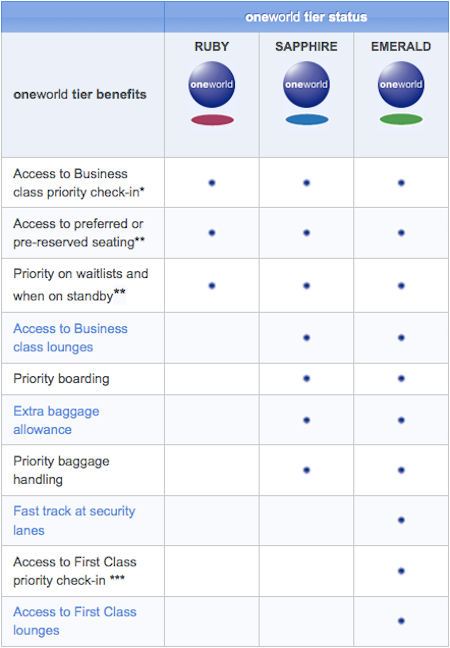This screenshot has height=648, width=450.
Task: Open the Access to Business class lounges link
Action: [70, 338]
